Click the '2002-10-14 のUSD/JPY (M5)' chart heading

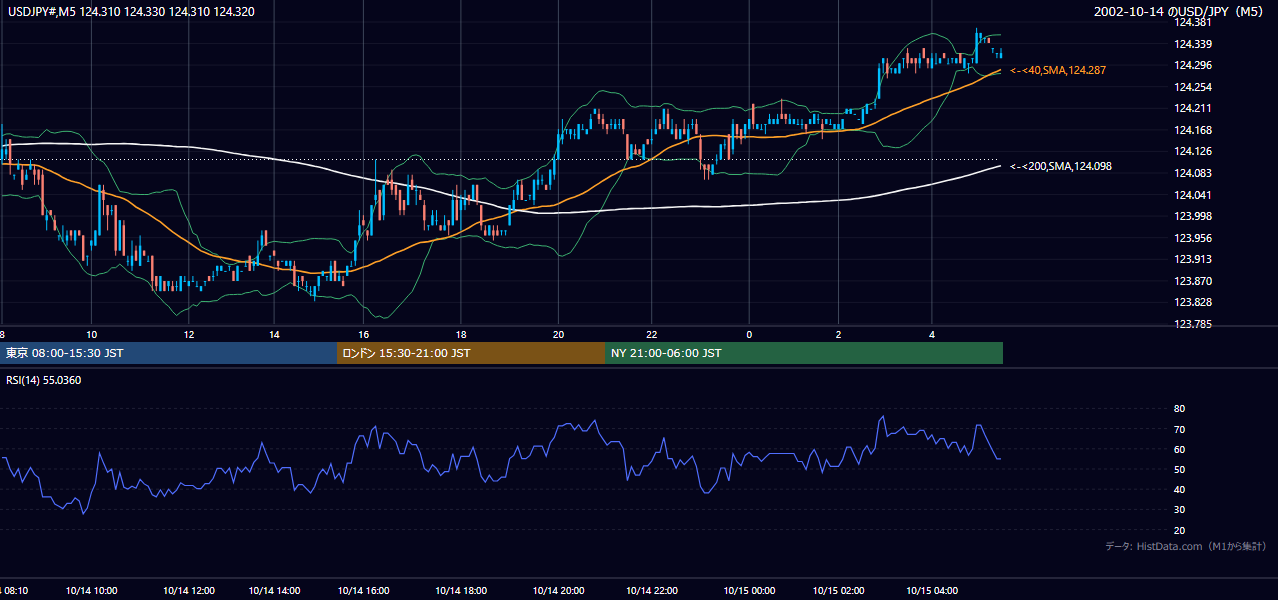tap(1180, 11)
